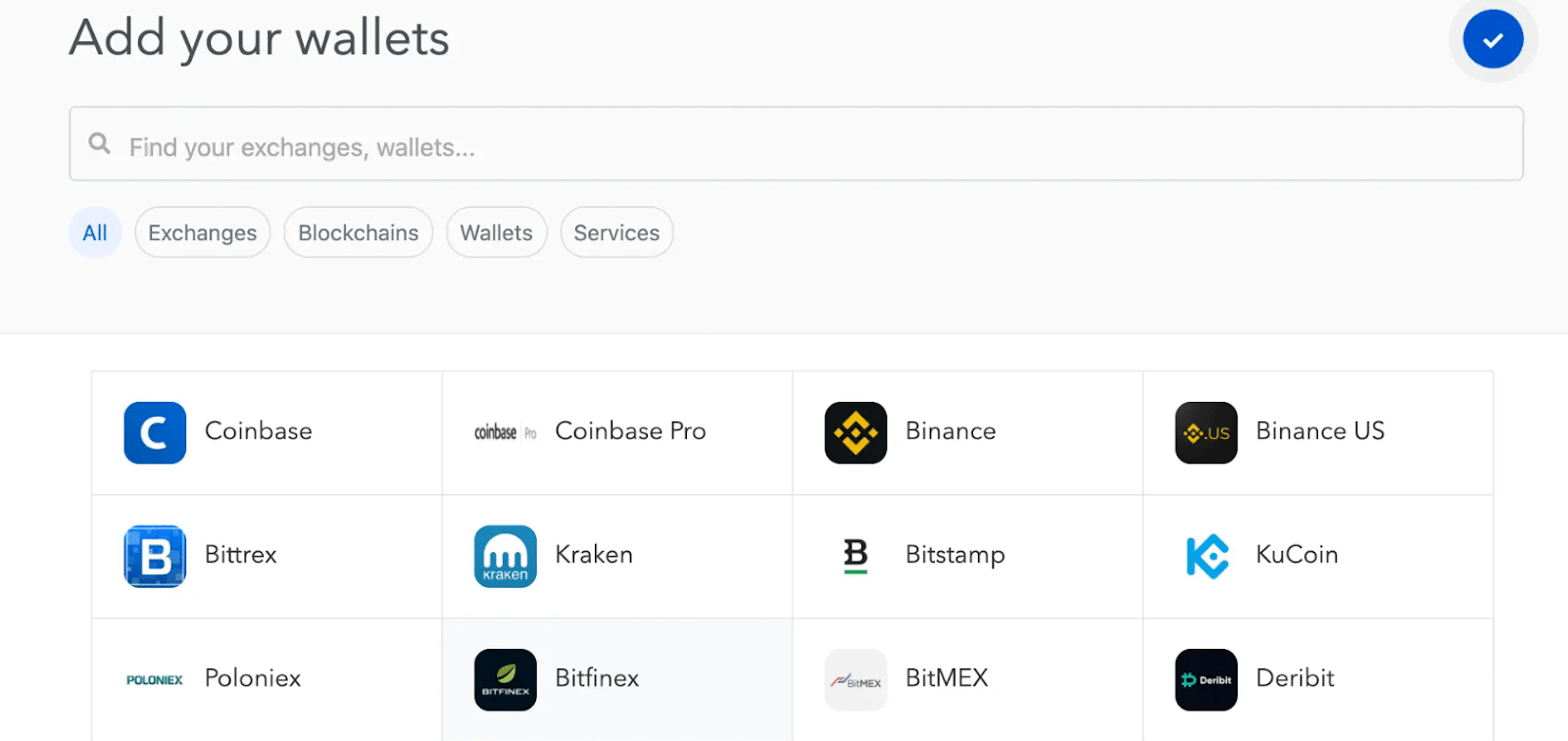1568x741 pixels.
Task: Choose the BitMEX label text
Action: (947, 678)
